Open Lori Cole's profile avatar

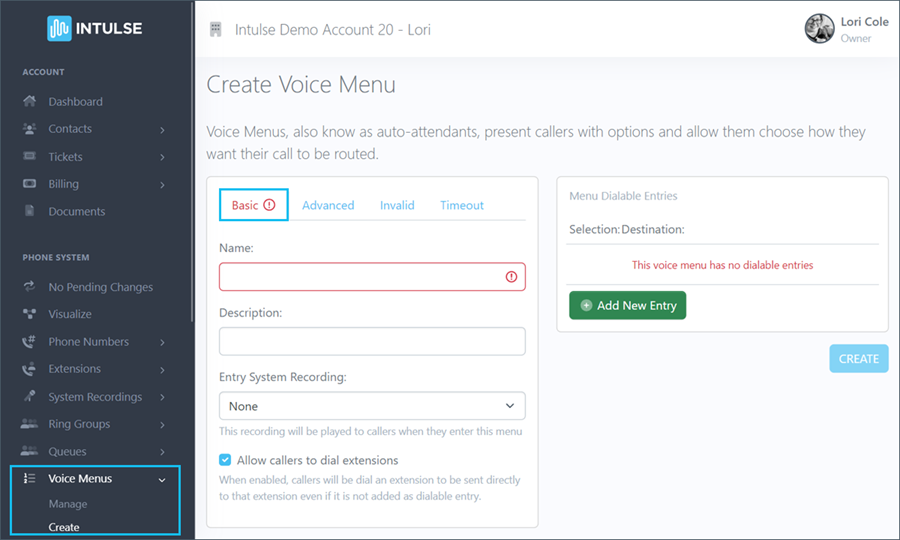tap(819, 29)
